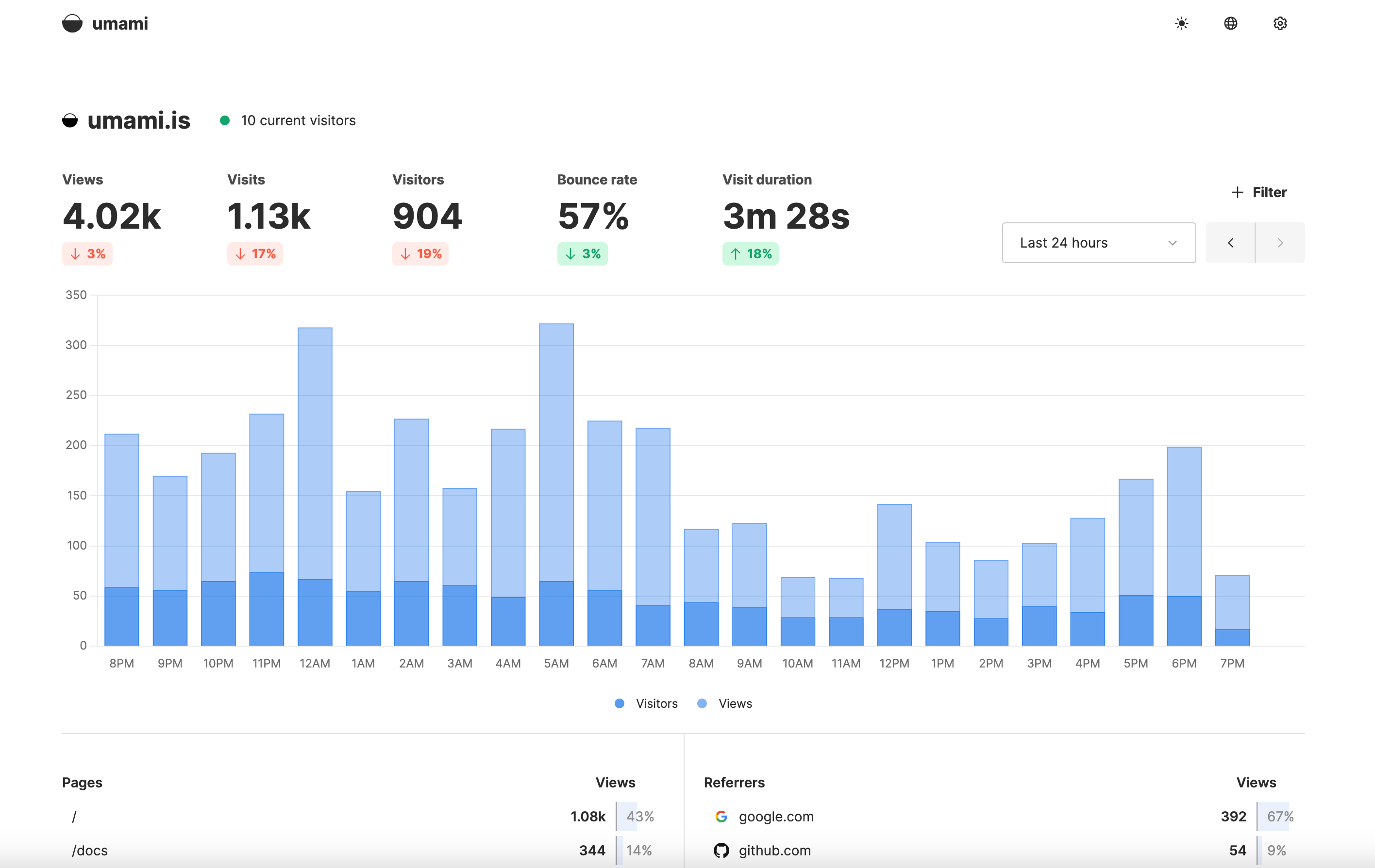
Task: Open the google.com referrer link
Action: tap(776, 817)
